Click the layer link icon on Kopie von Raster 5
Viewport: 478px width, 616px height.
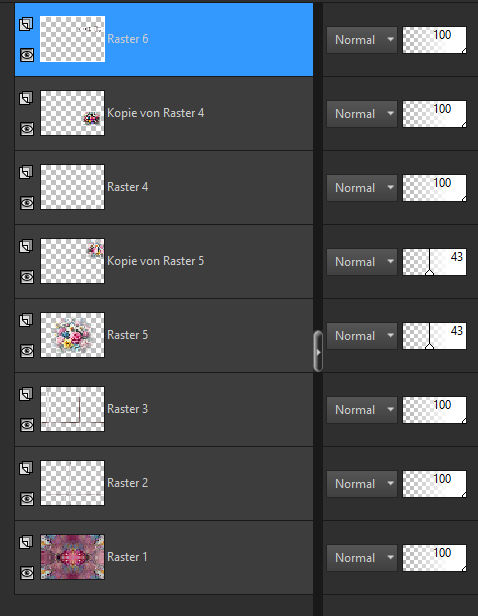coord(26,246)
